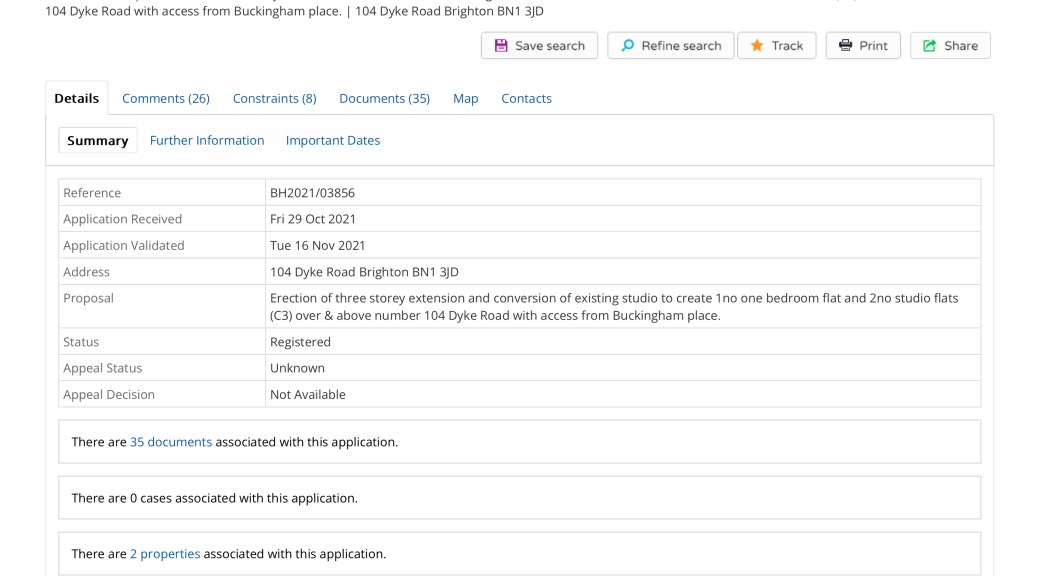Open the Comments (26) tab

coord(166,98)
